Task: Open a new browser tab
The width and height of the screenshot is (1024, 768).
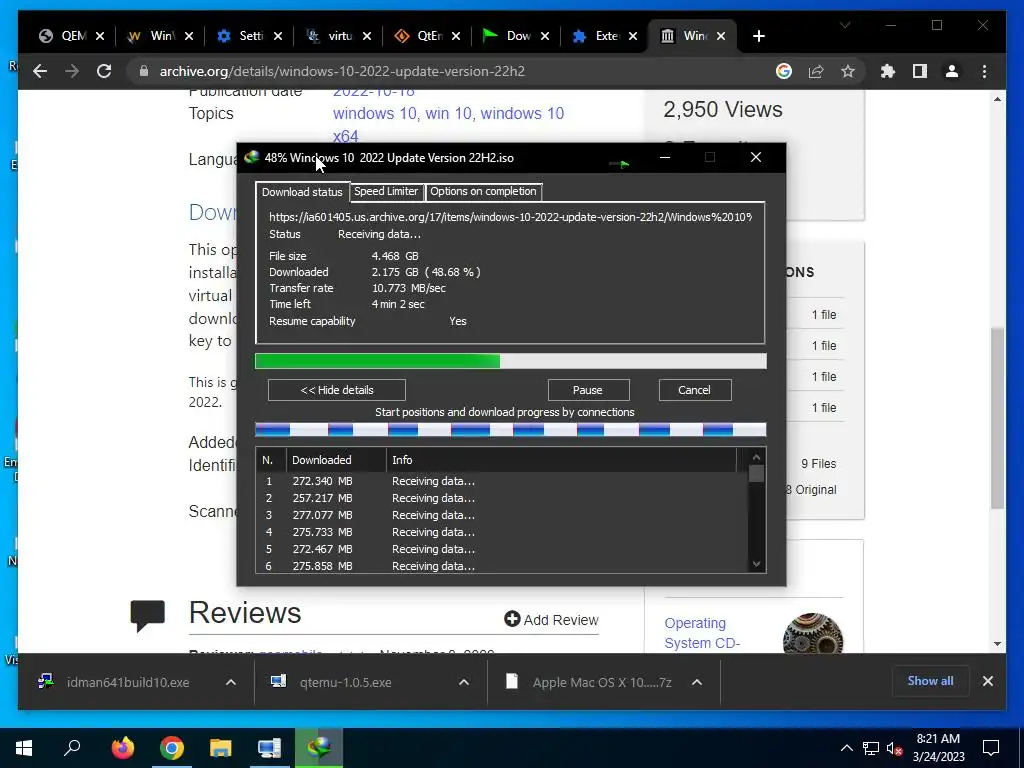Action: (758, 36)
